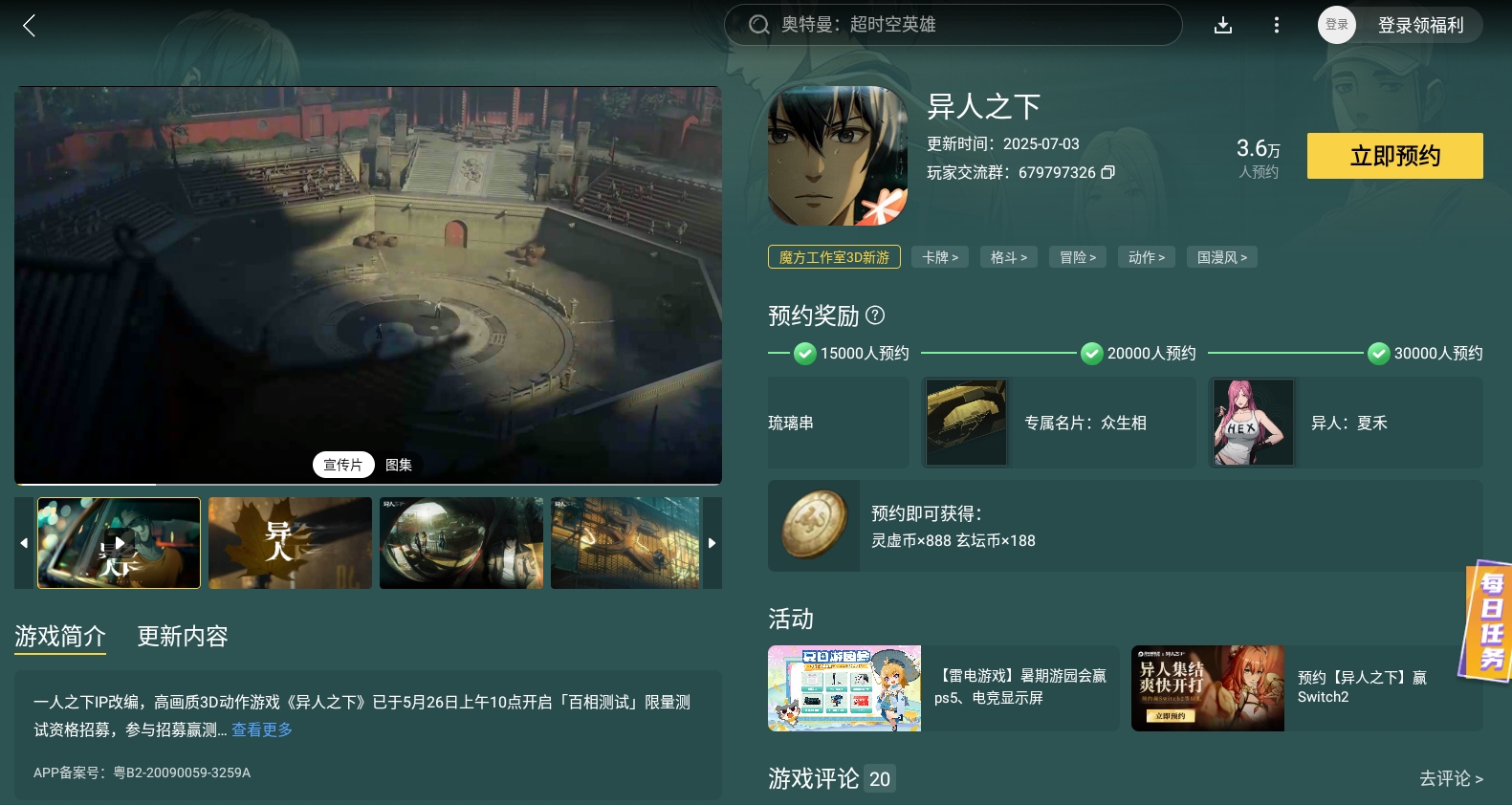Click the 【雷电游戏】暑期游园会 activity text
Image resolution: width=1512 pixels, height=805 pixels.
click(1020, 687)
